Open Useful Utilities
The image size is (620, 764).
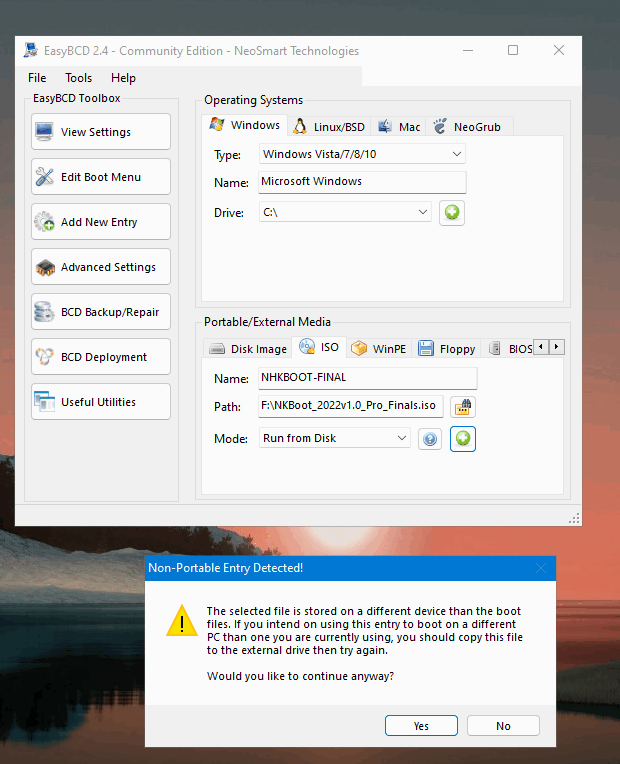101,401
